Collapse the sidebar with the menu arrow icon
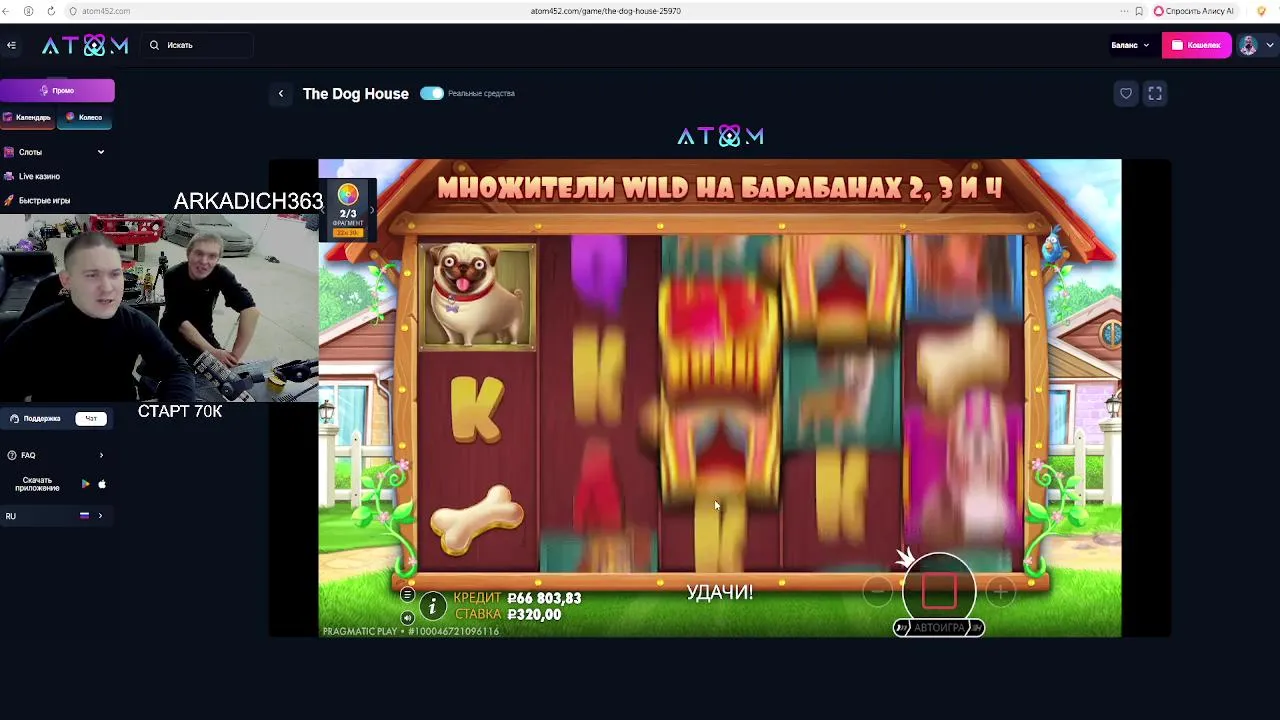Screen dimensions: 1280x720 pos(11,45)
